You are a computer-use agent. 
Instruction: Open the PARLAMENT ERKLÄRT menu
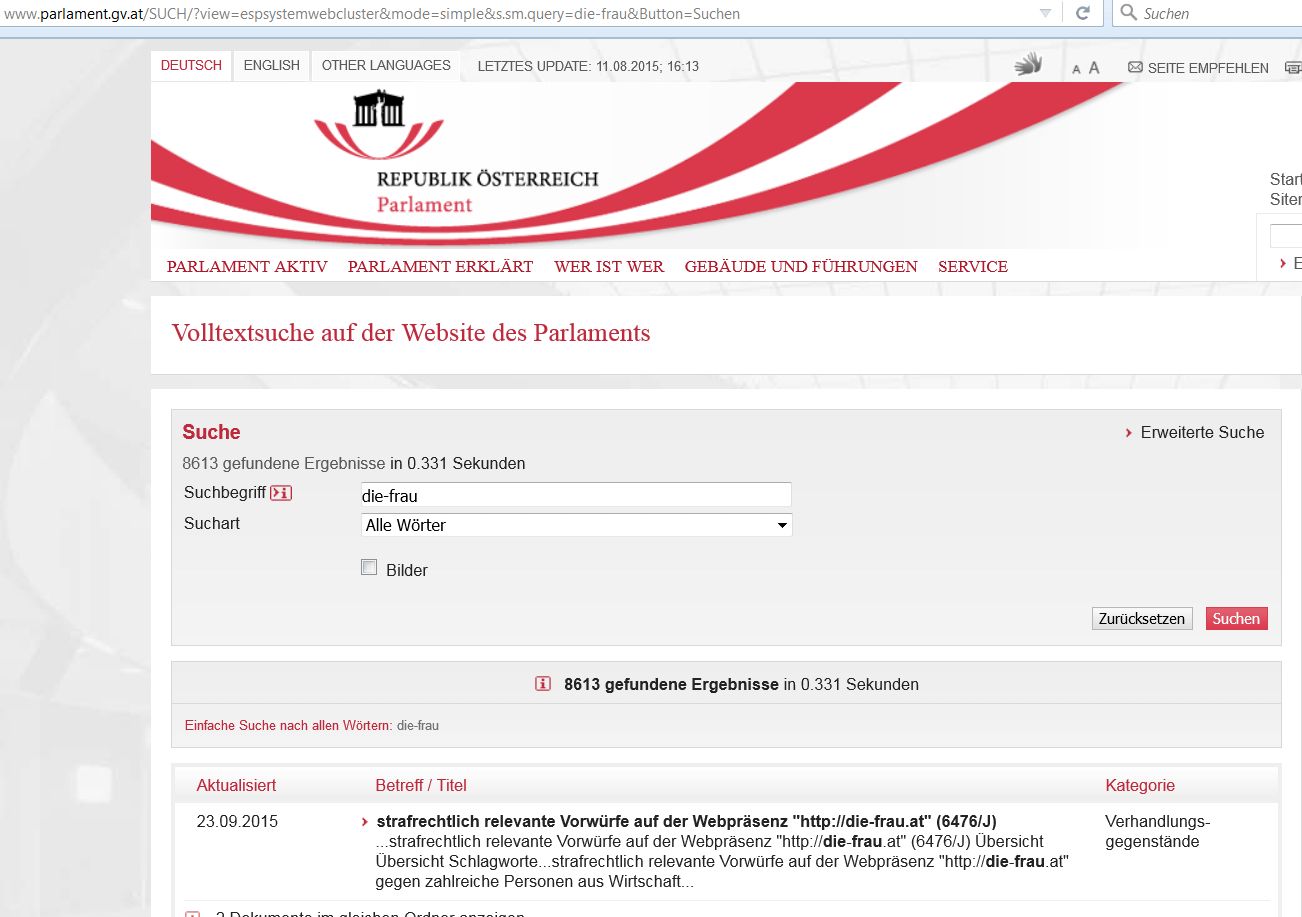pyautogui.click(x=440, y=266)
